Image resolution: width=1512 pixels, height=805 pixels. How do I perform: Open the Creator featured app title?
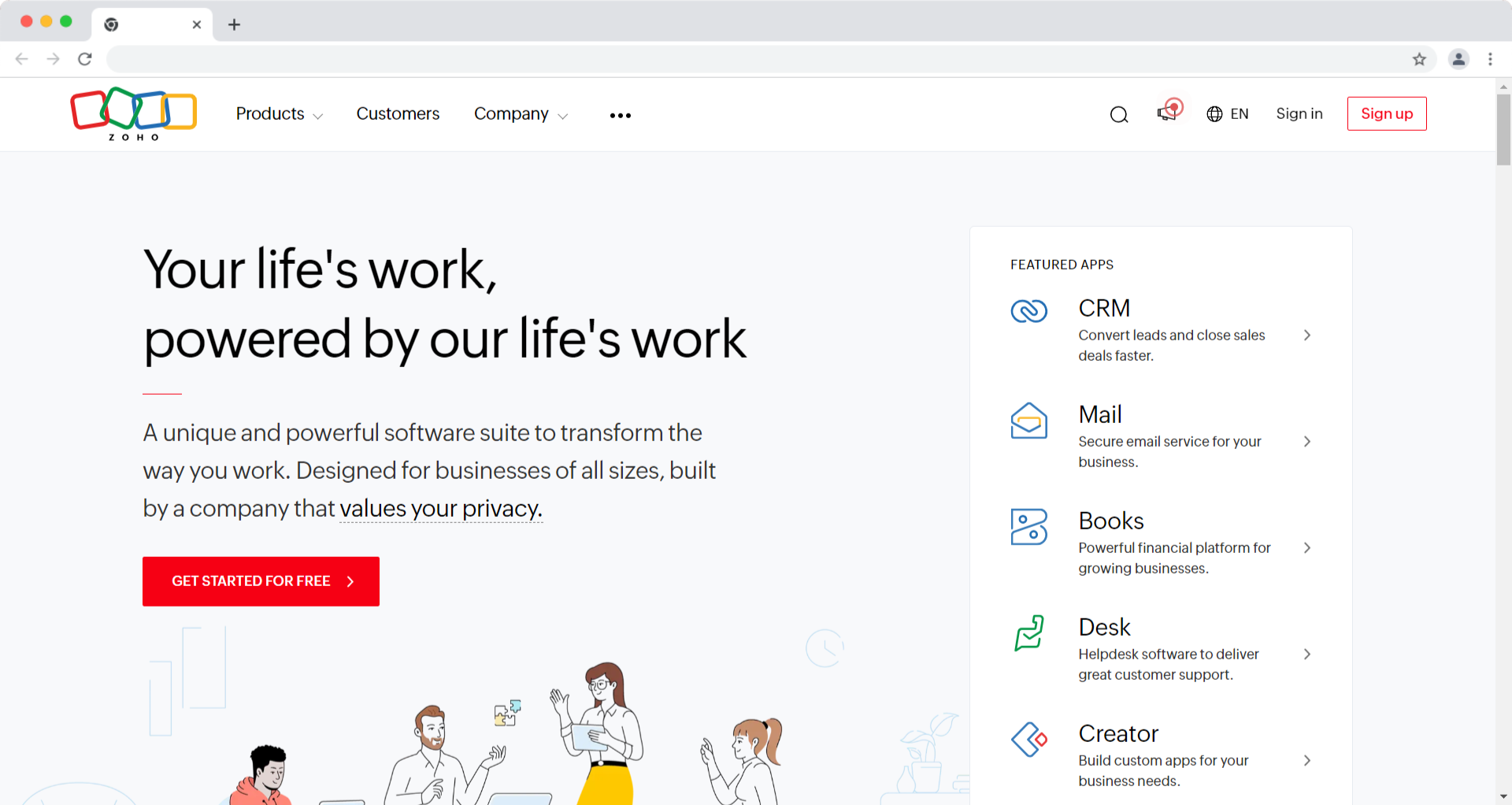tap(1118, 733)
